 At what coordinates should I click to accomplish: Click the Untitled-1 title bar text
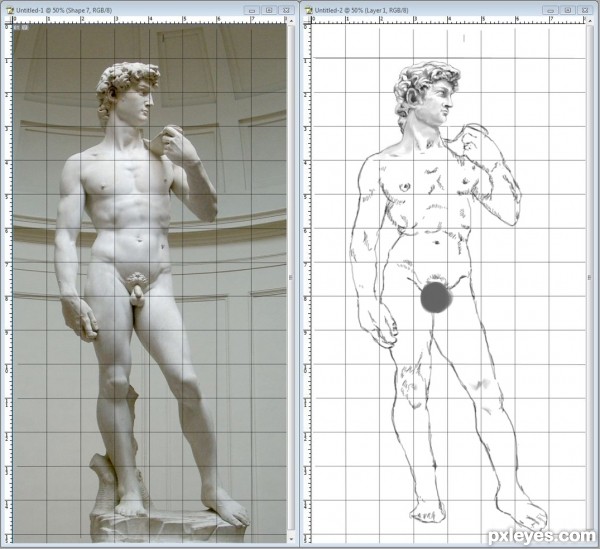[x=64, y=10]
